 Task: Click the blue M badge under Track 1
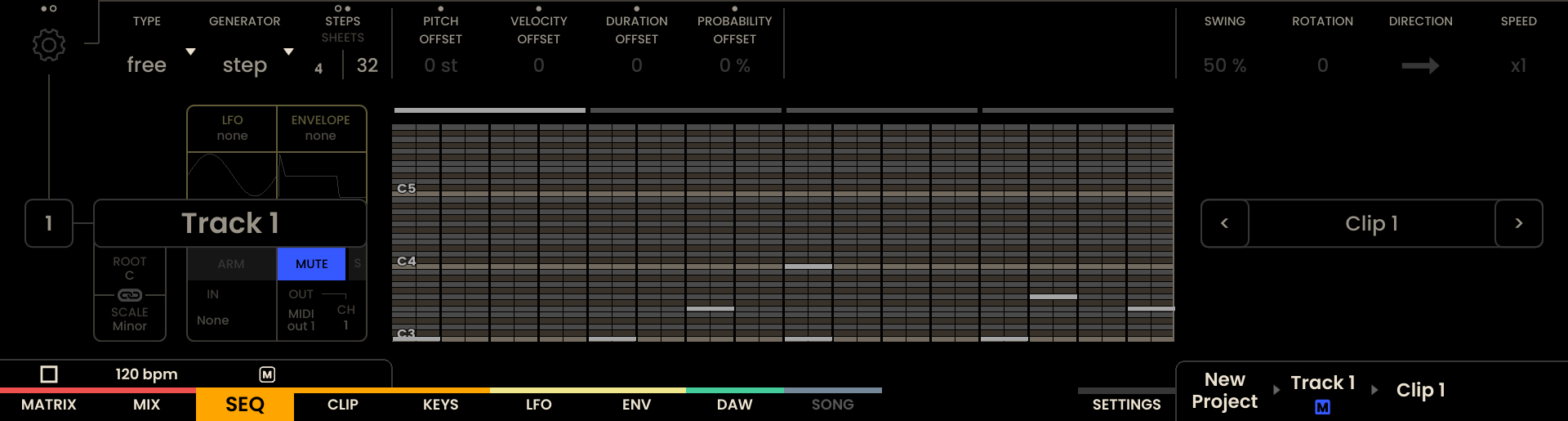[x=1322, y=407]
